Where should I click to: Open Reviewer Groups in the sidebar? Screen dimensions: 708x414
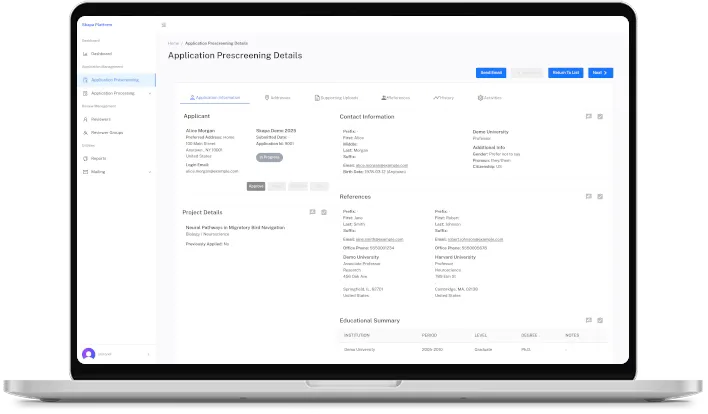tap(107, 133)
